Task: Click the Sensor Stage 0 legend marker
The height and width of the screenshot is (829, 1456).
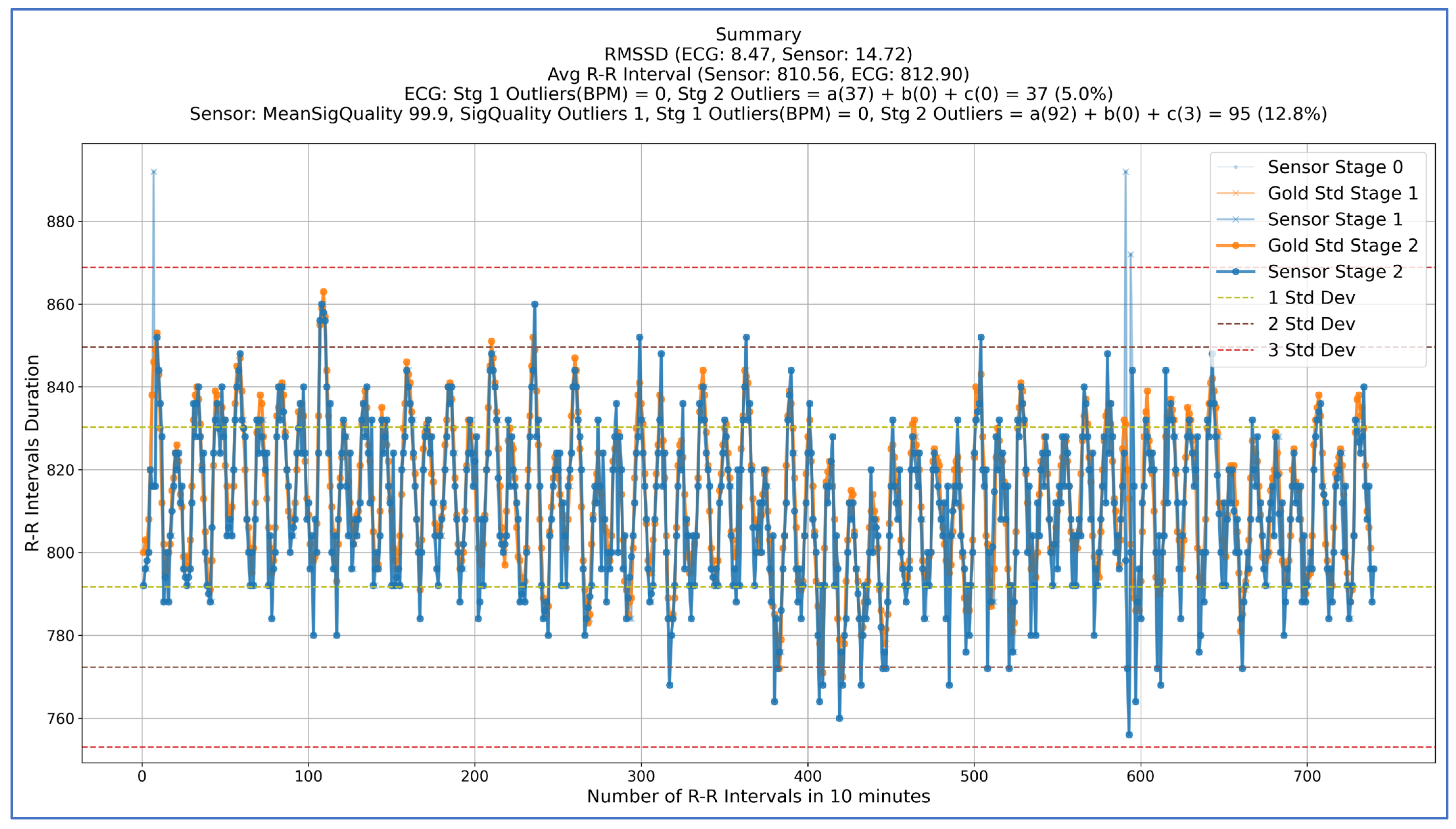Action: tap(1235, 167)
